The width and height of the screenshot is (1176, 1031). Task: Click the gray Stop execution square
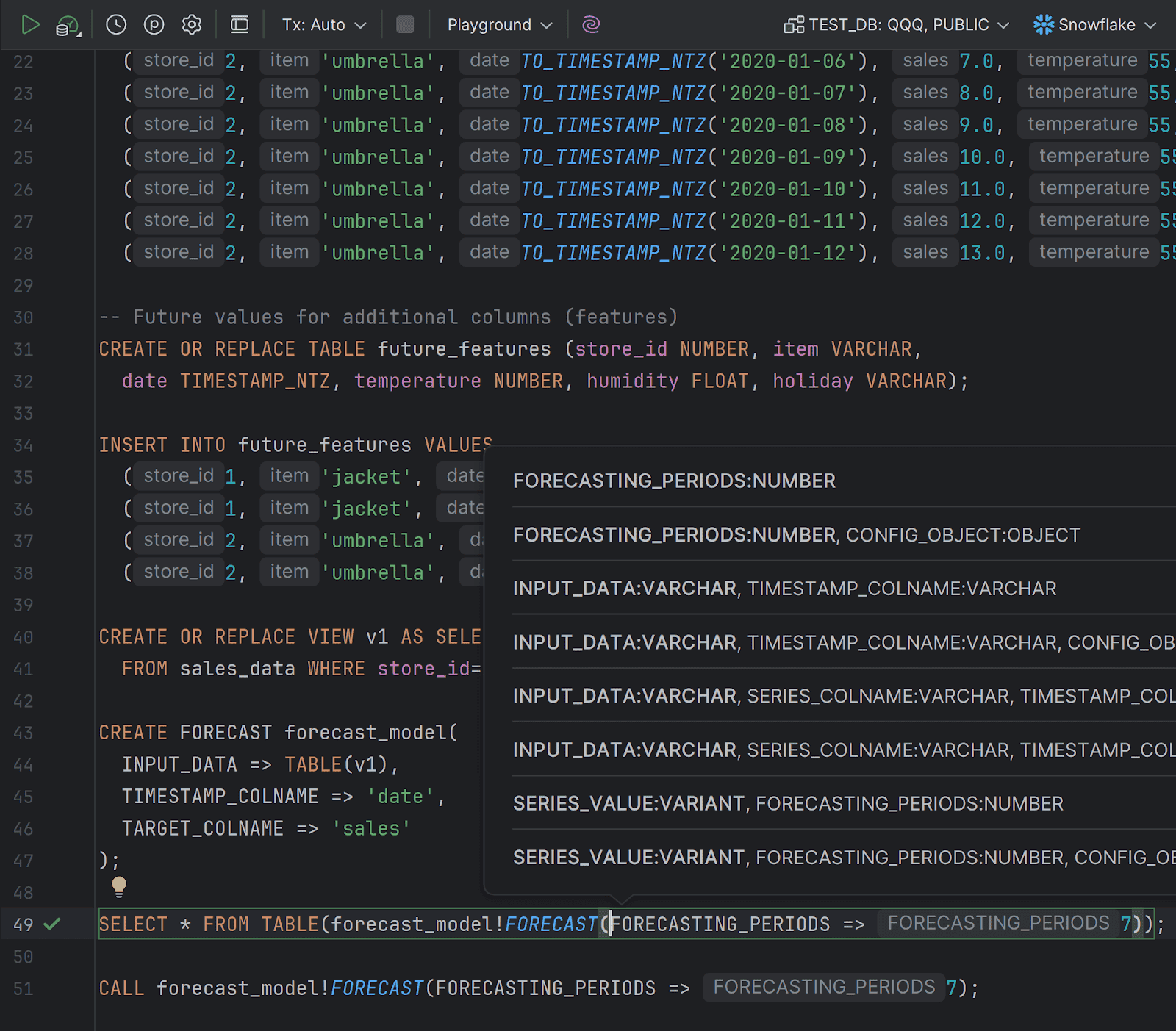(405, 25)
